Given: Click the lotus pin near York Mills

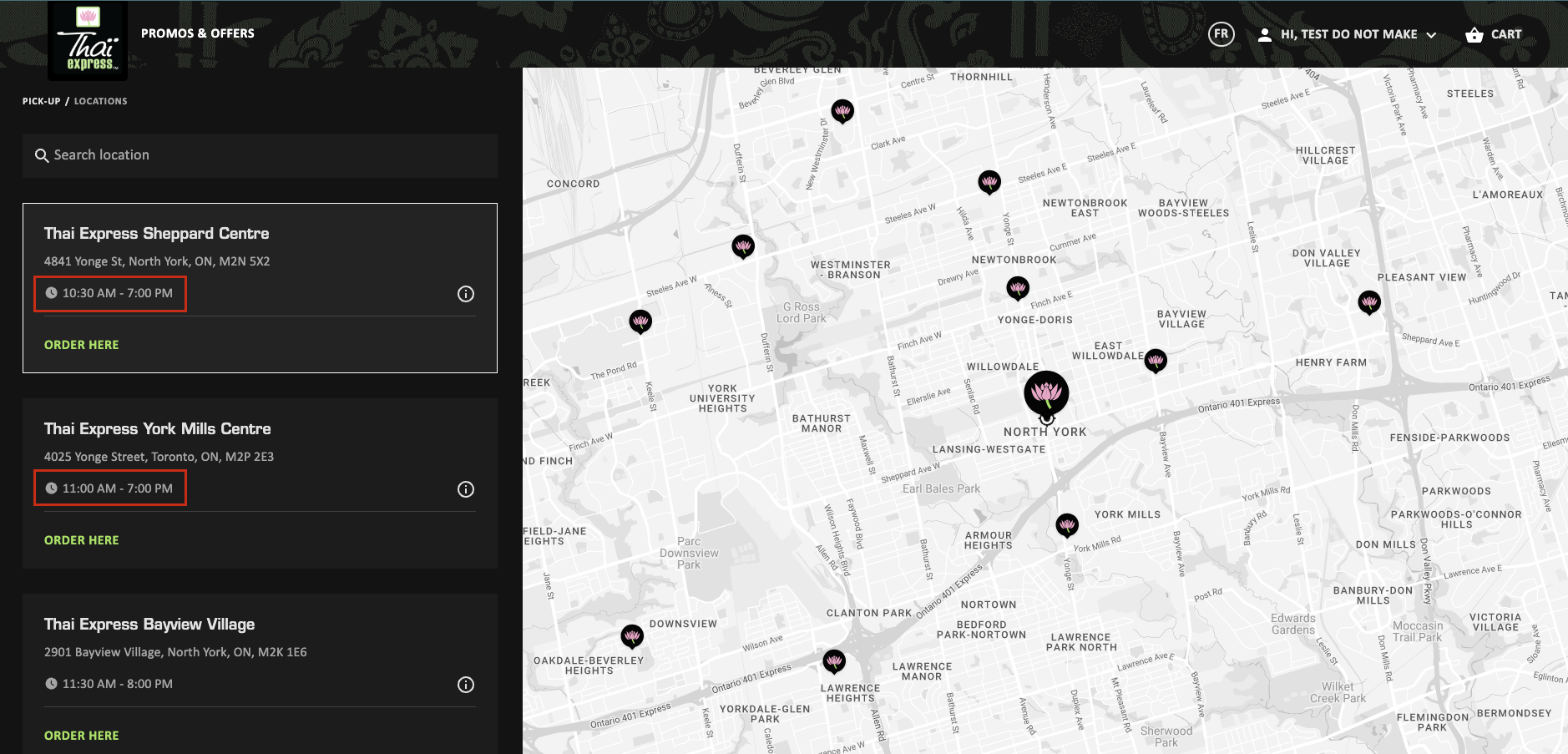Looking at the screenshot, I should (x=1068, y=524).
